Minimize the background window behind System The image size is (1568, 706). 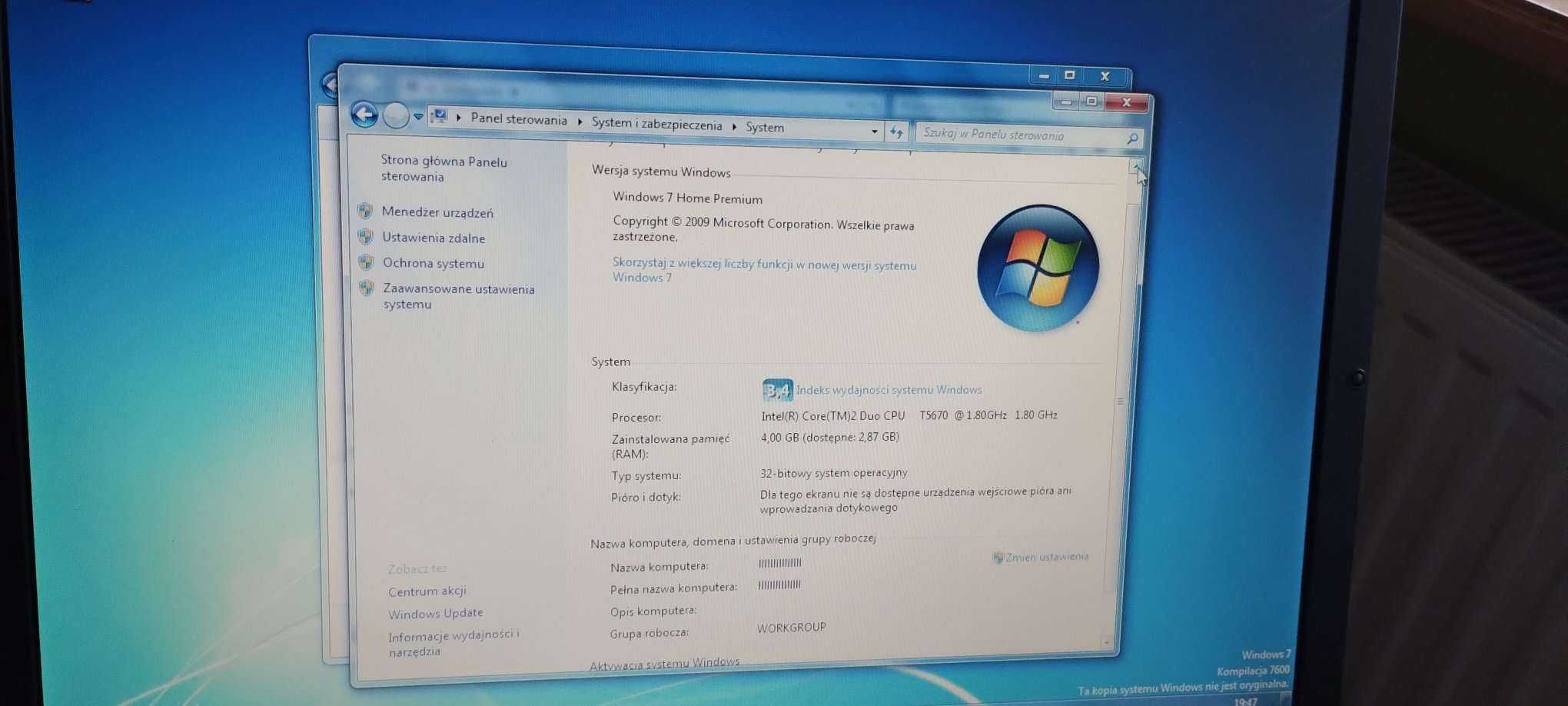[1043, 75]
